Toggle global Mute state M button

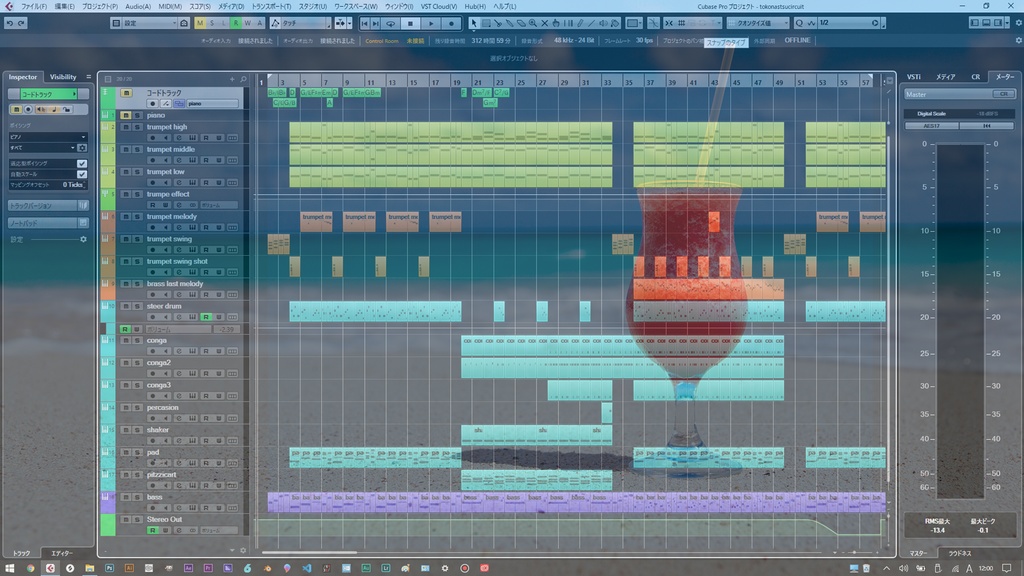[x=200, y=24]
